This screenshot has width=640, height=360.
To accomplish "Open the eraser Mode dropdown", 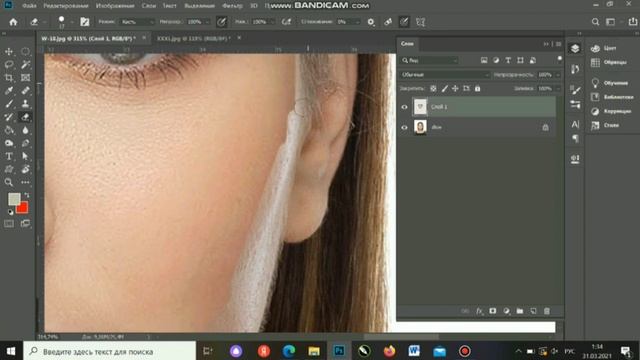I will [137, 22].
